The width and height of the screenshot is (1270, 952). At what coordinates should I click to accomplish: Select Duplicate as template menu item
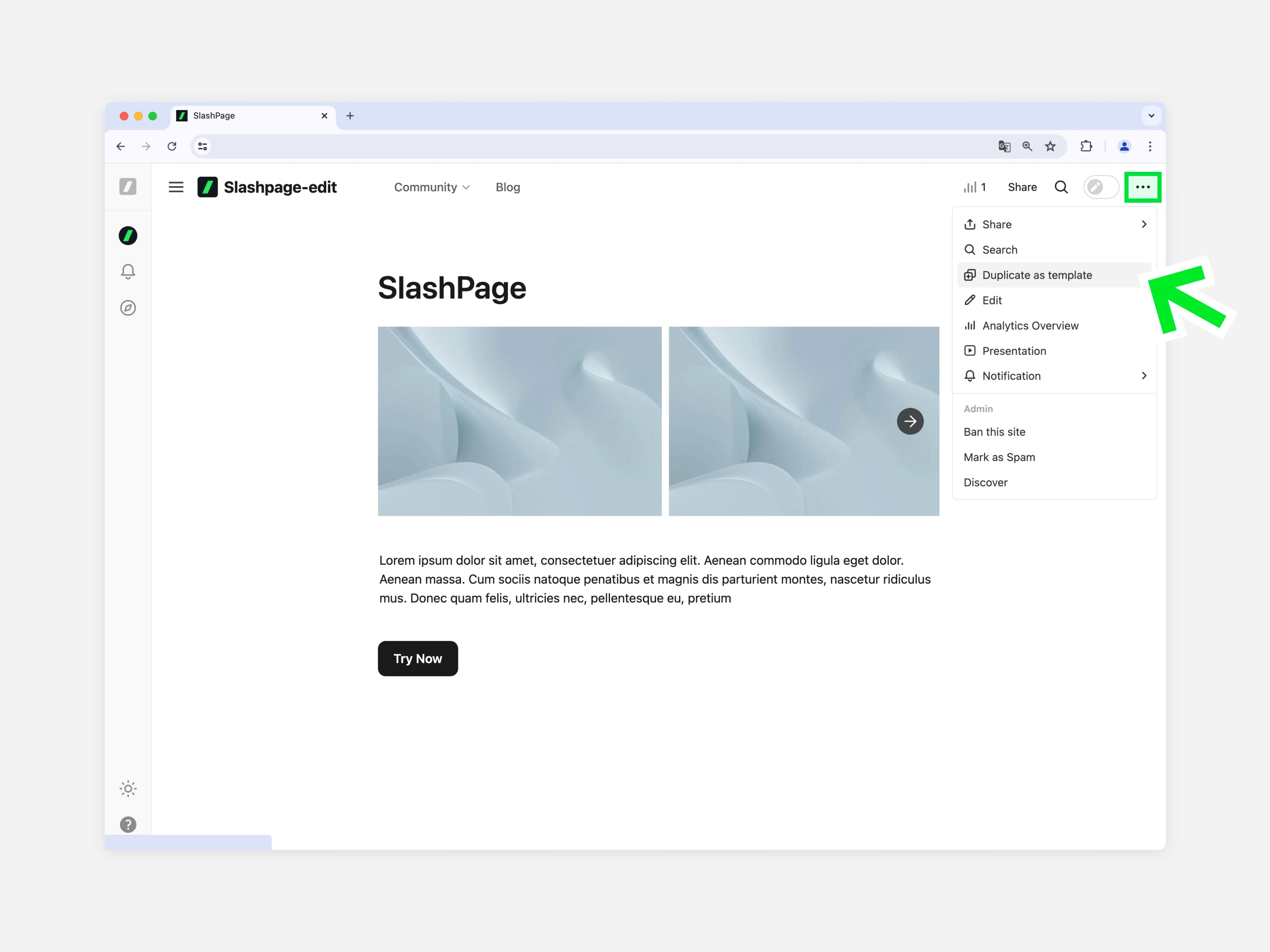coord(1037,275)
